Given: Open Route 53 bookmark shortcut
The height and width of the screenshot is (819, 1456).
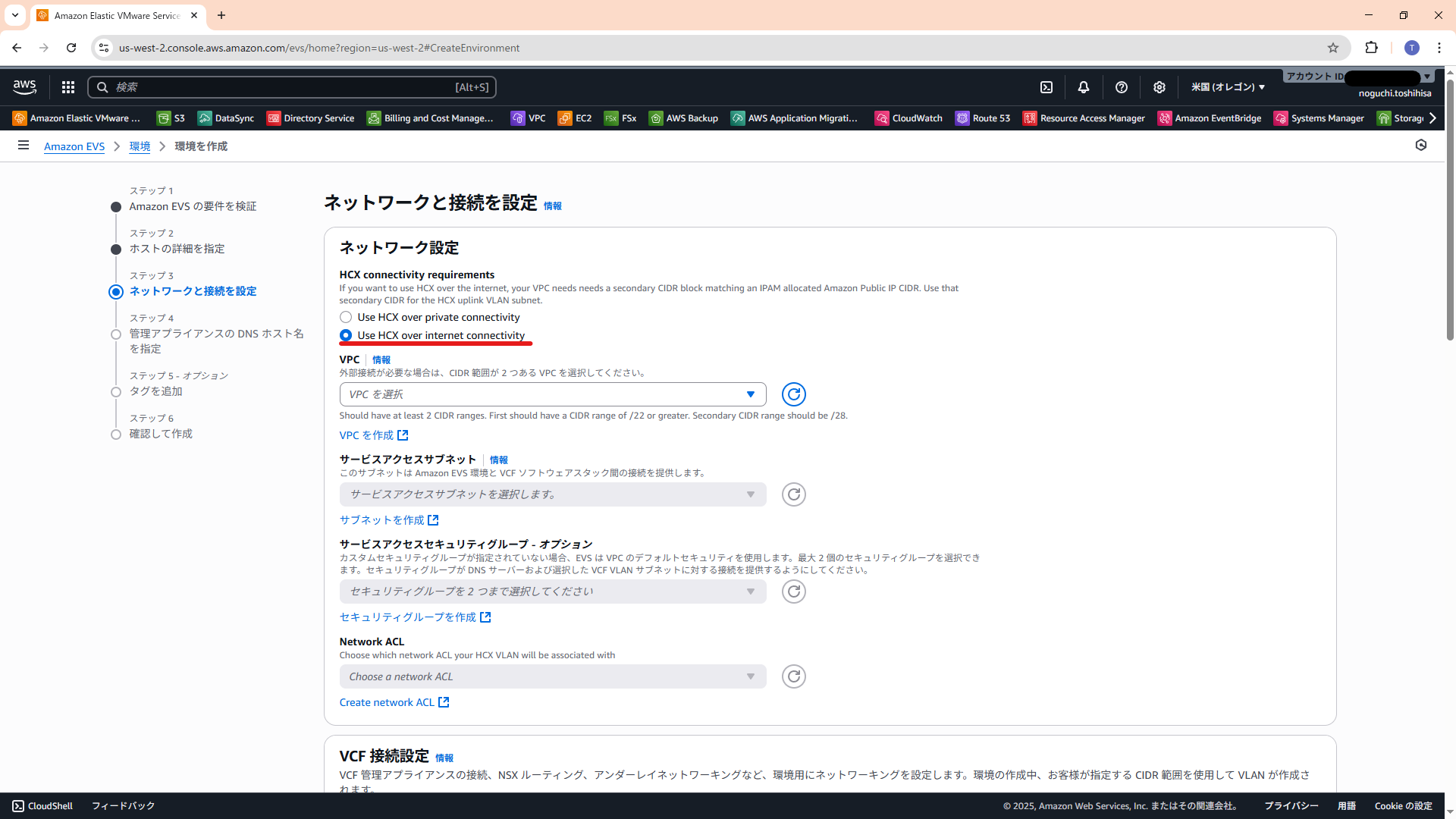Looking at the screenshot, I should 983,118.
